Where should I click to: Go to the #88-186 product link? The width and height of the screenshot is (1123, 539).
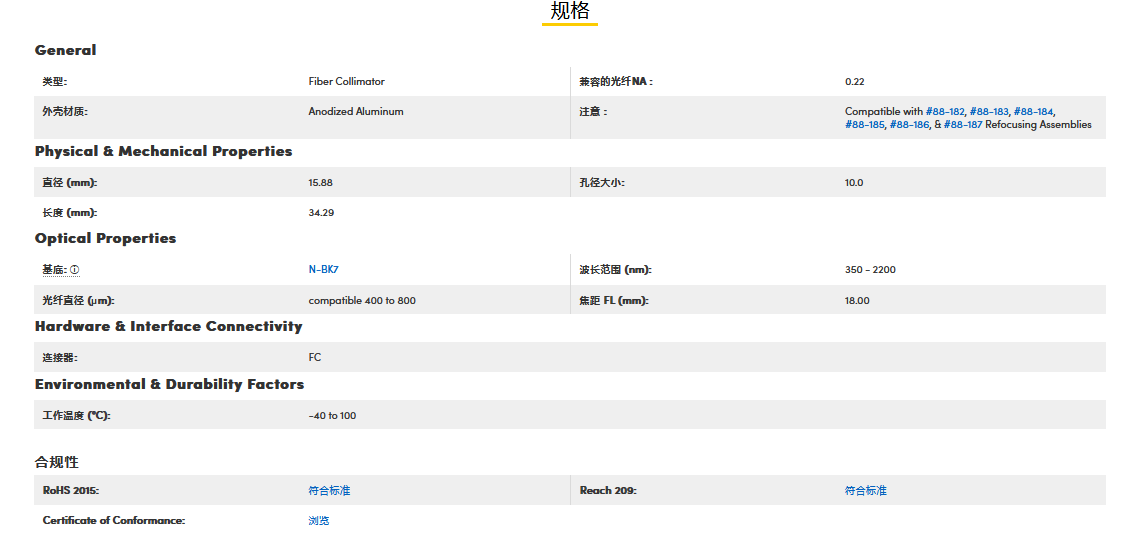909,125
